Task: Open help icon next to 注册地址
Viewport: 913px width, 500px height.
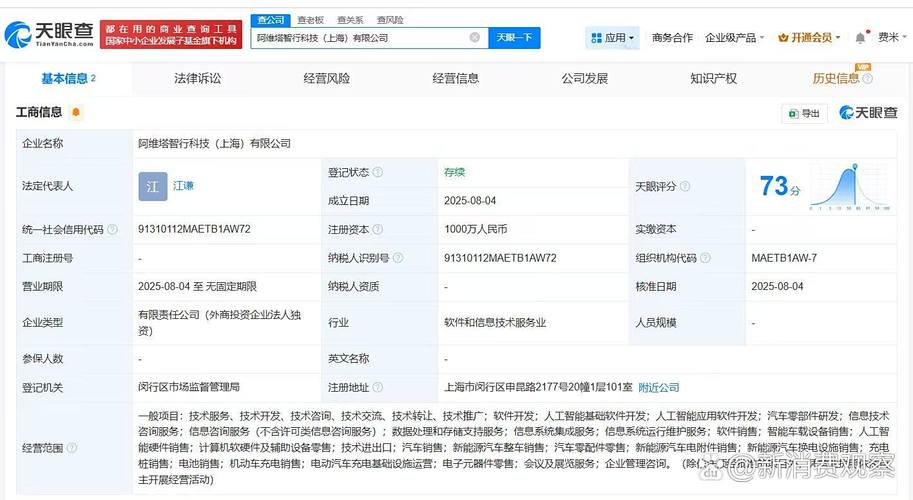Action: [378, 387]
